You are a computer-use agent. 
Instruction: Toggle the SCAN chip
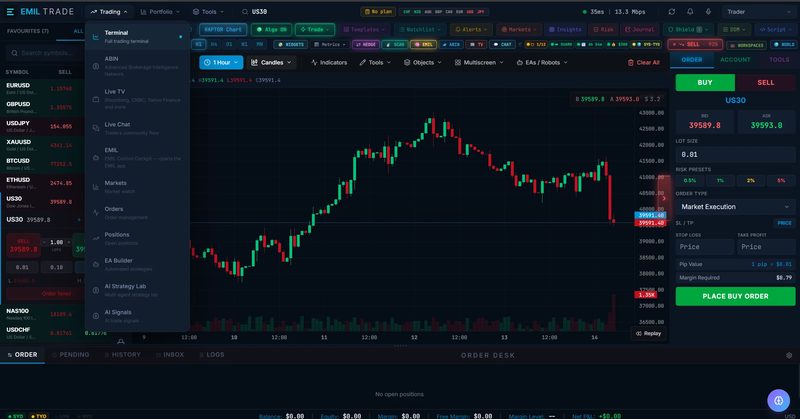click(x=395, y=44)
